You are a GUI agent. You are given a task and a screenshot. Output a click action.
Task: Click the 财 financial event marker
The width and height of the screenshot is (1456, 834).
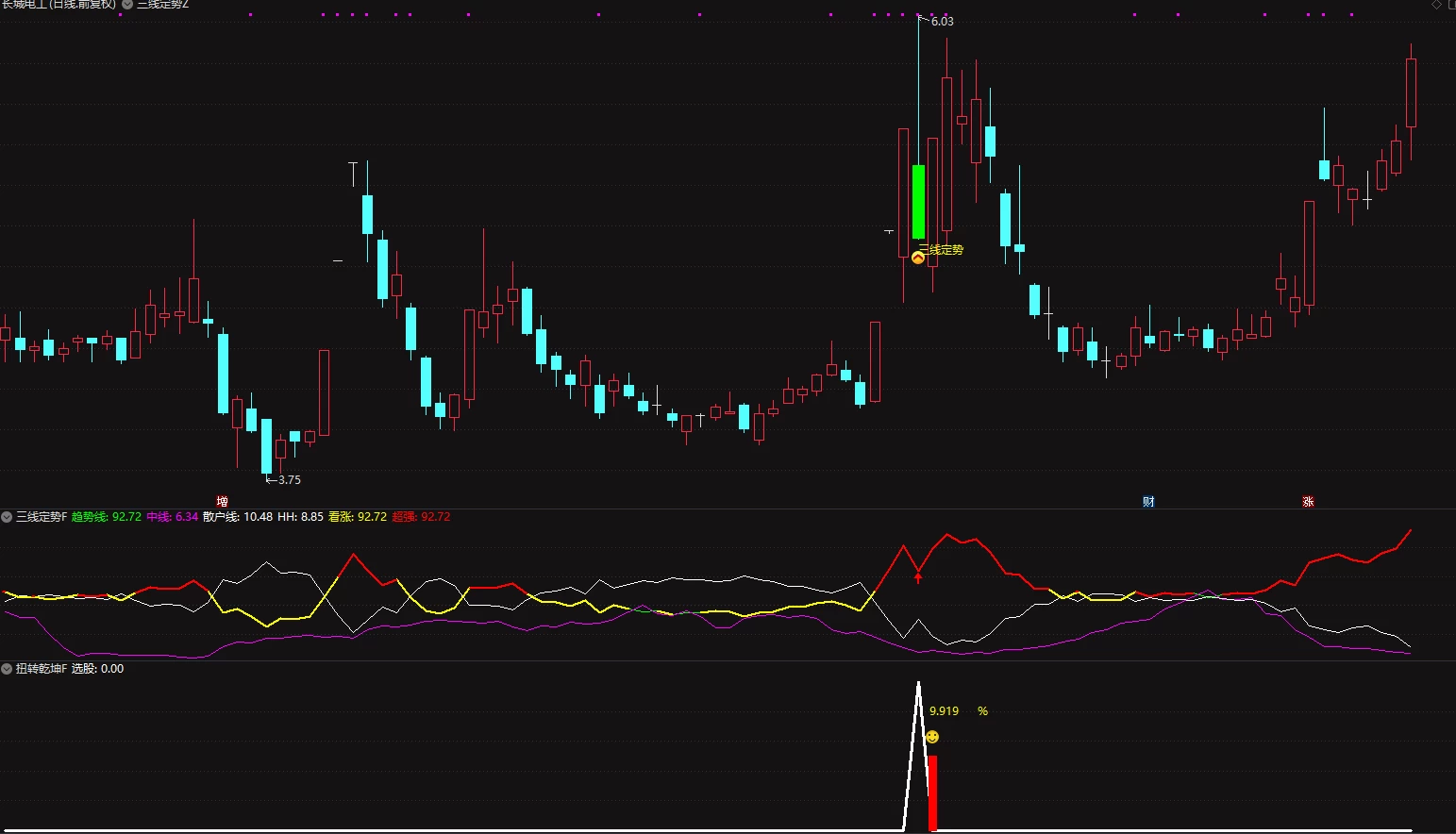pyautogui.click(x=1148, y=502)
